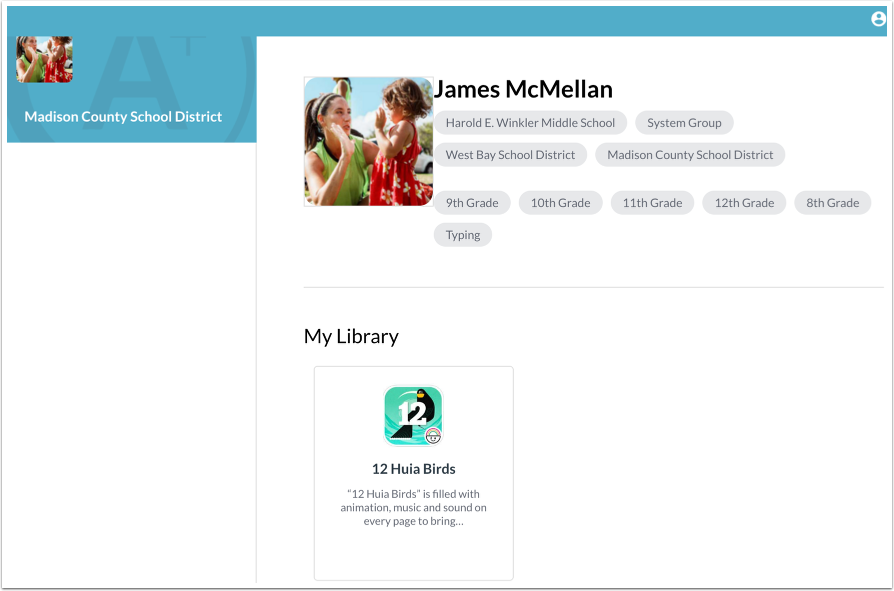The image size is (894, 591).
Task: Select the Madison County School District tag
Action: 689,154
